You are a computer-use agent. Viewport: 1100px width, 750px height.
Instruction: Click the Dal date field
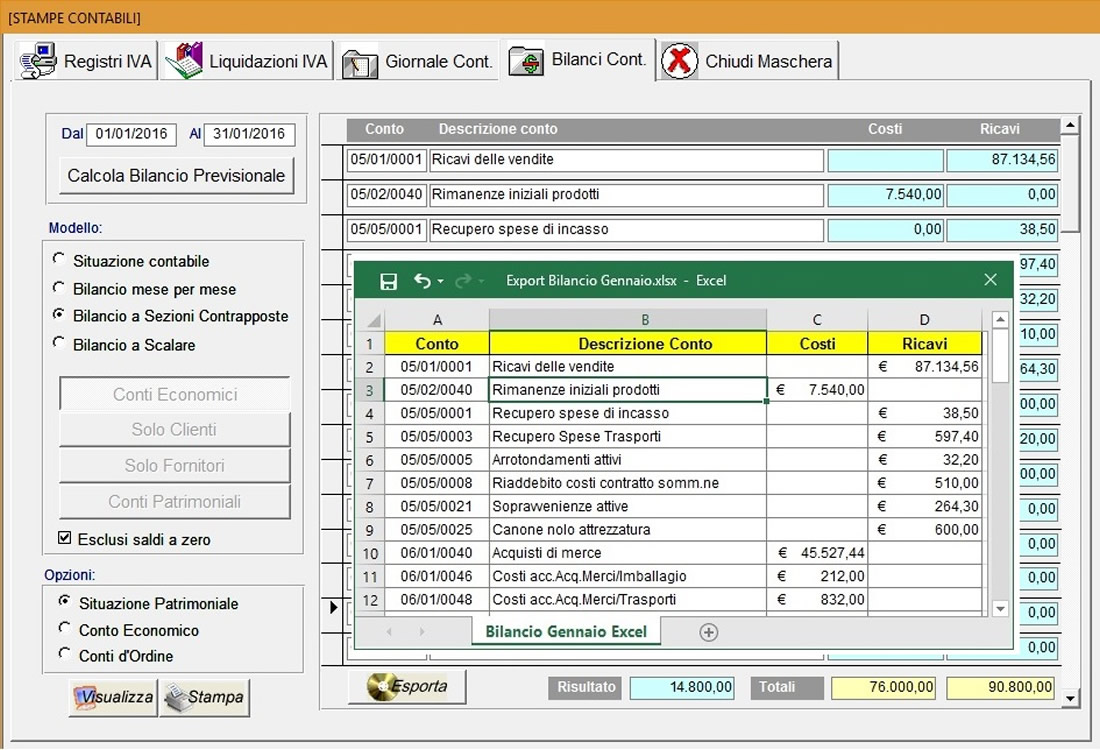coord(131,134)
